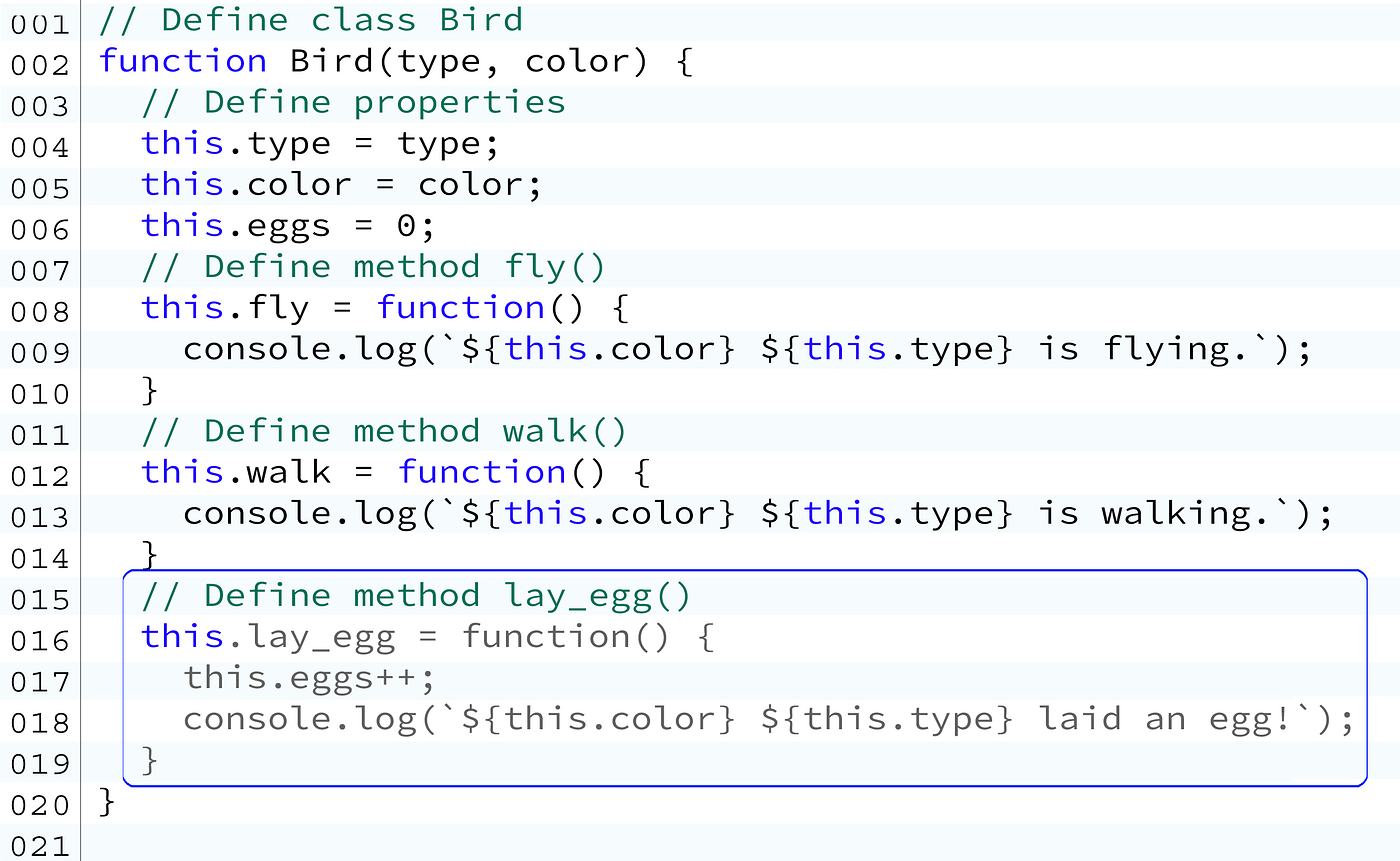Click 'this.type = type;' on line 004
Image resolution: width=1400 pixels, height=861 pixels.
click(x=320, y=145)
